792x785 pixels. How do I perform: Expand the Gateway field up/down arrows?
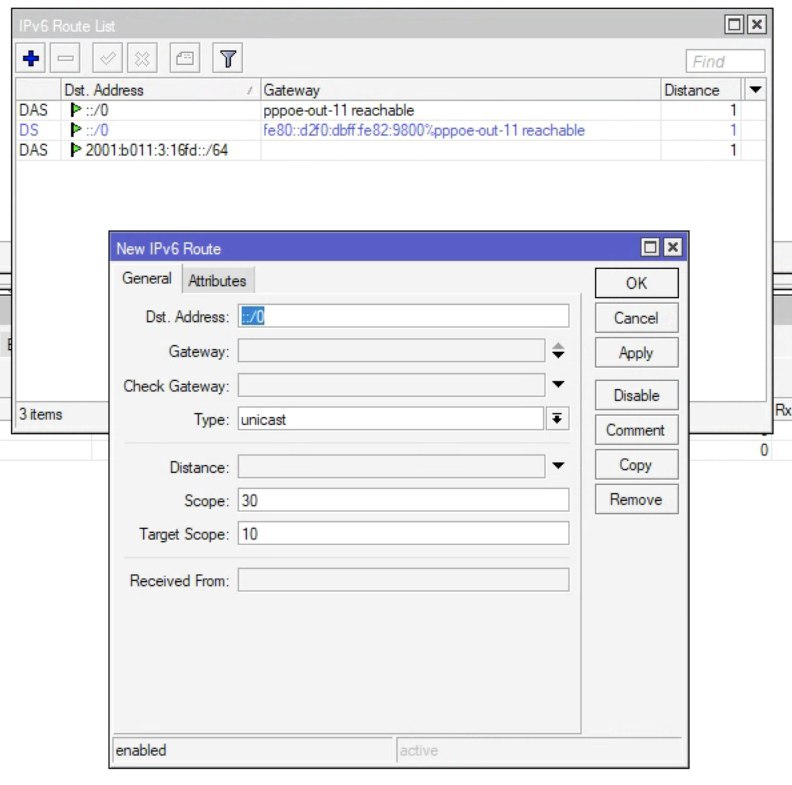click(x=558, y=351)
